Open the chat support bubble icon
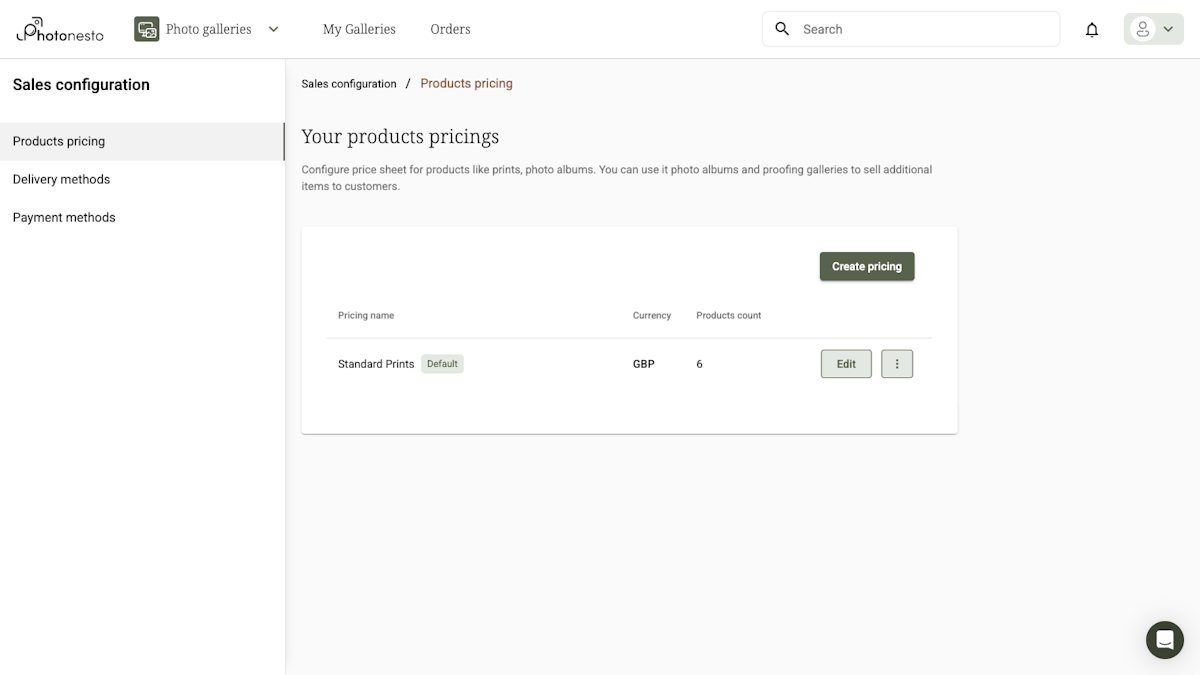This screenshot has width=1200, height=675. pos(1164,640)
